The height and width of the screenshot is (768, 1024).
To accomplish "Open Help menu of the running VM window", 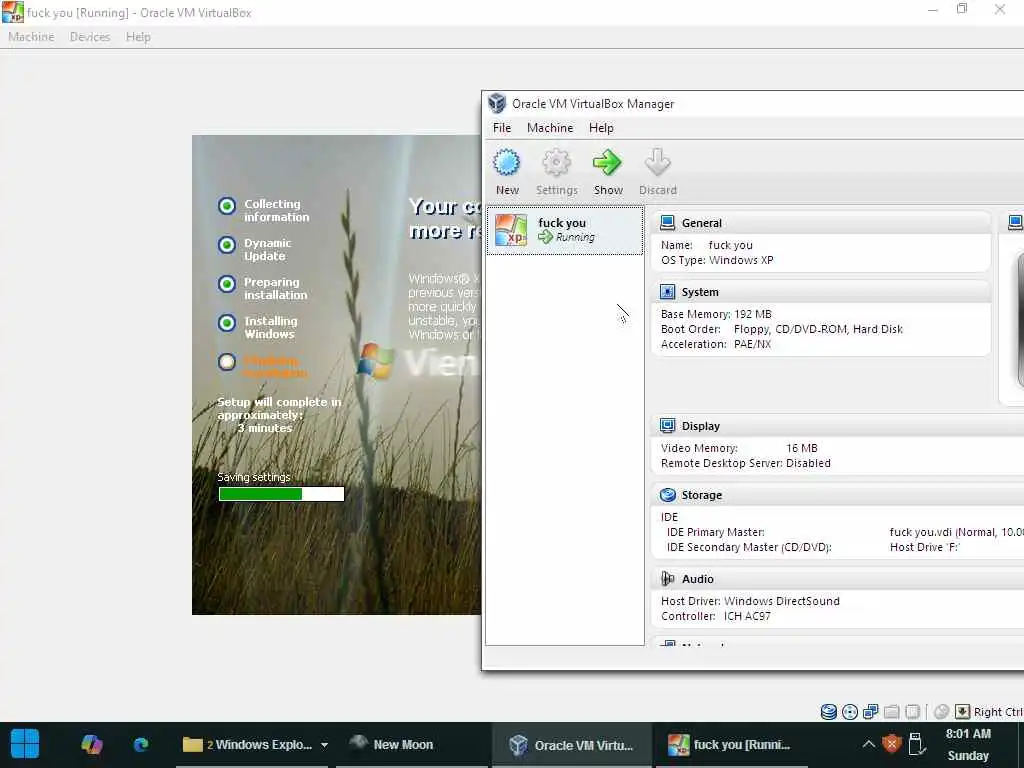I will point(138,37).
